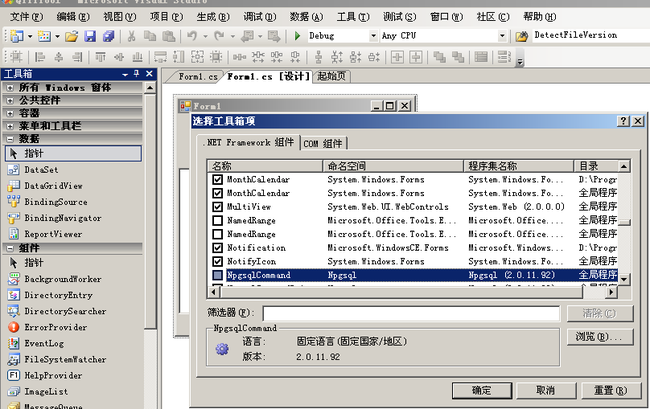Open the 工具(T) menu
The image size is (650, 409).
tap(353, 17)
